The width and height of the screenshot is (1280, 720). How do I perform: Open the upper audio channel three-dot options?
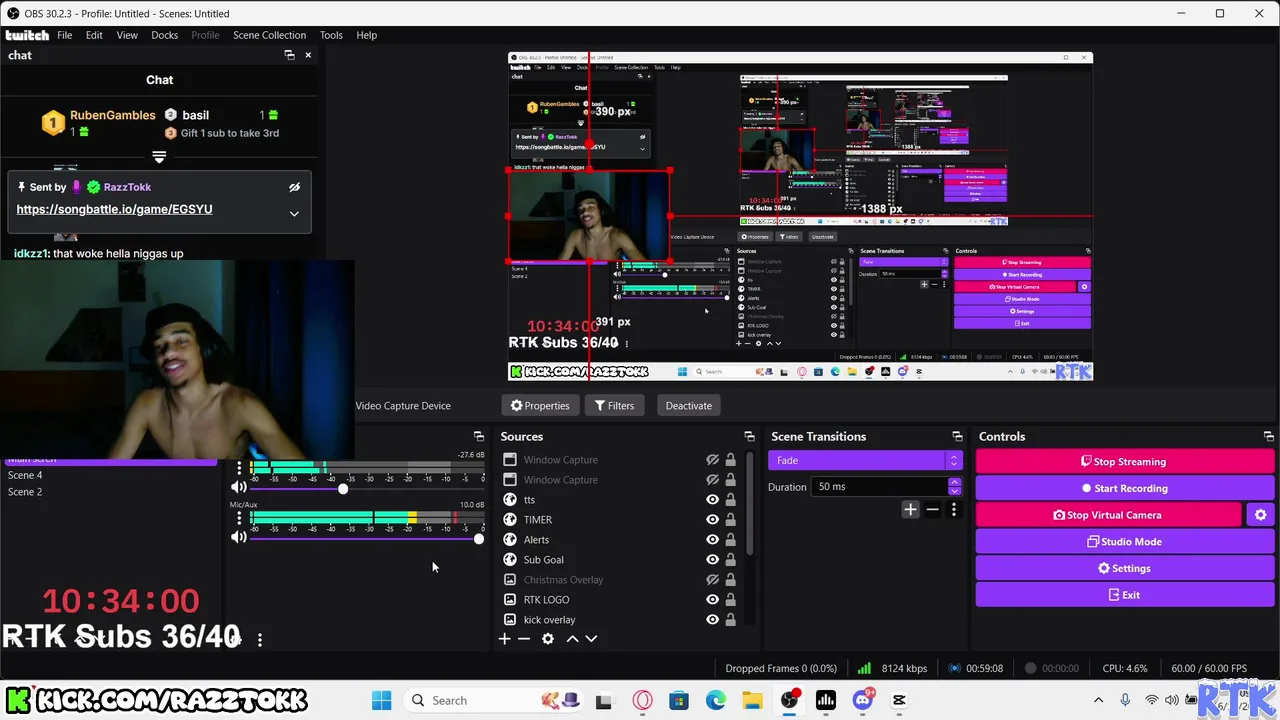point(239,468)
